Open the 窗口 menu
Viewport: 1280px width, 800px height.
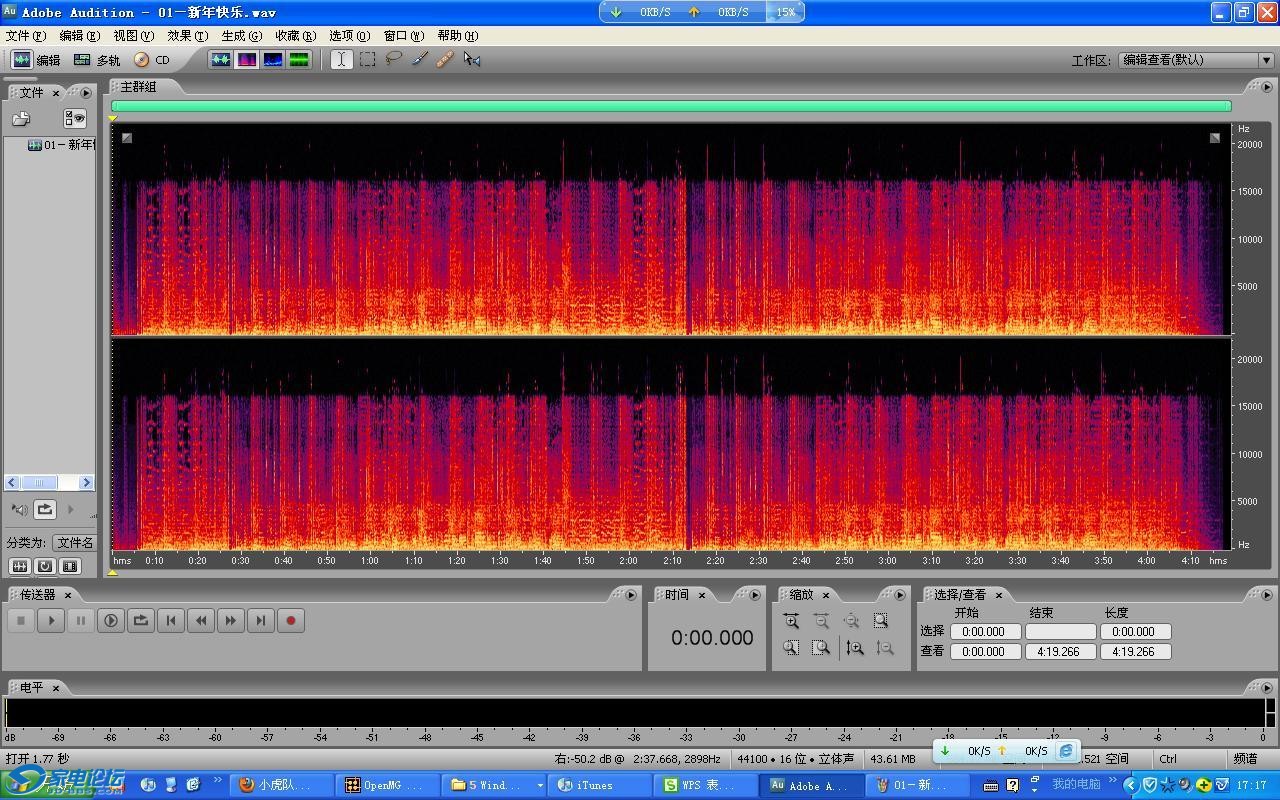[x=403, y=36]
